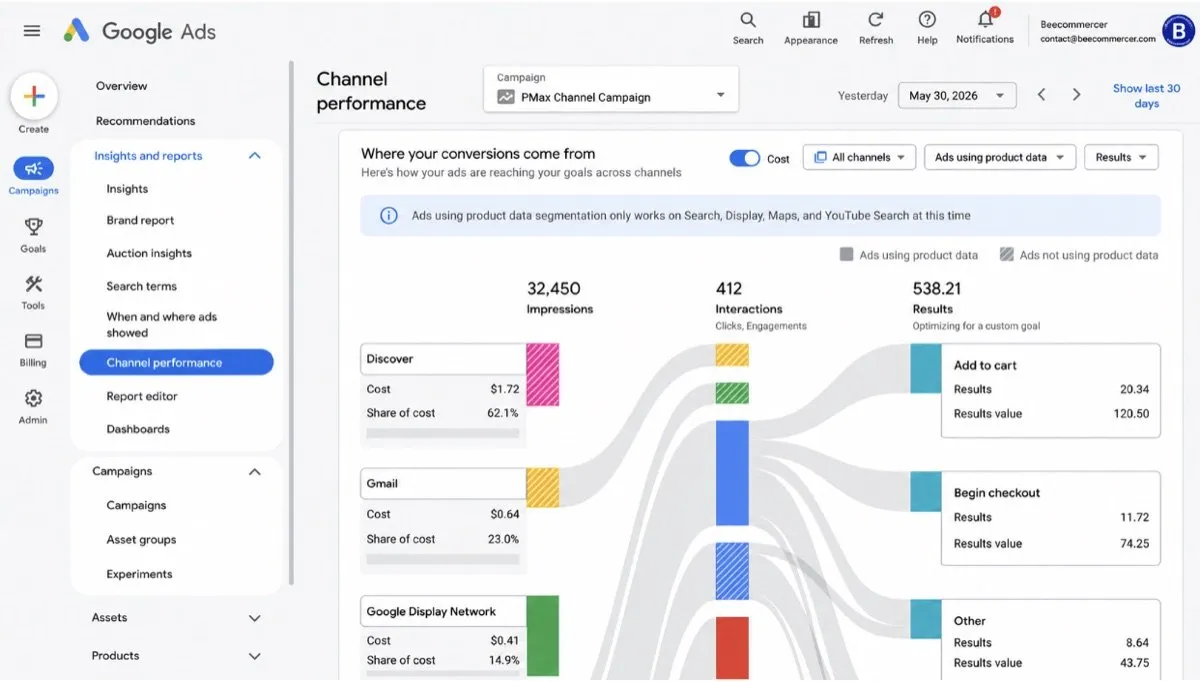Click the solid blue interactions bar
Screen dimensions: 1200x682
pos(732,473)
